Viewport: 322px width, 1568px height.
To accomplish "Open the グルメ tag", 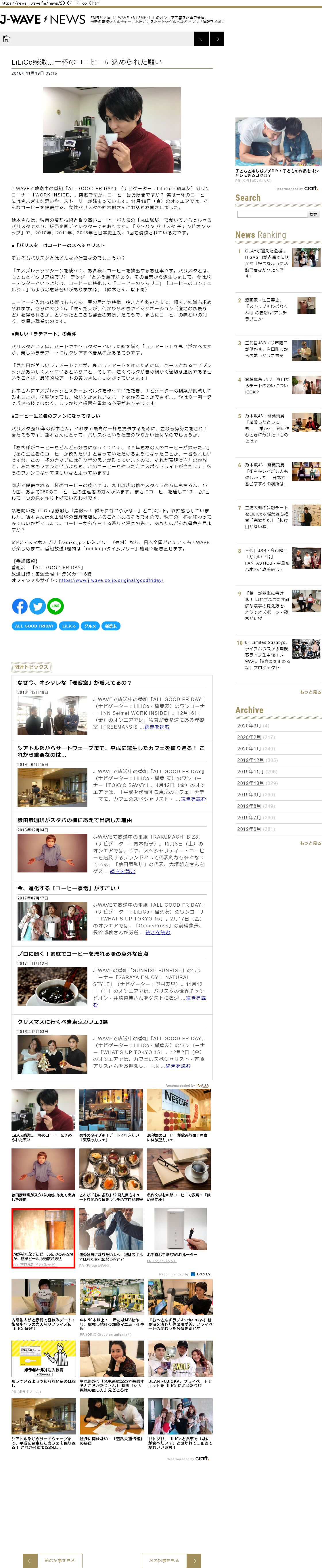I will point(90,626).
